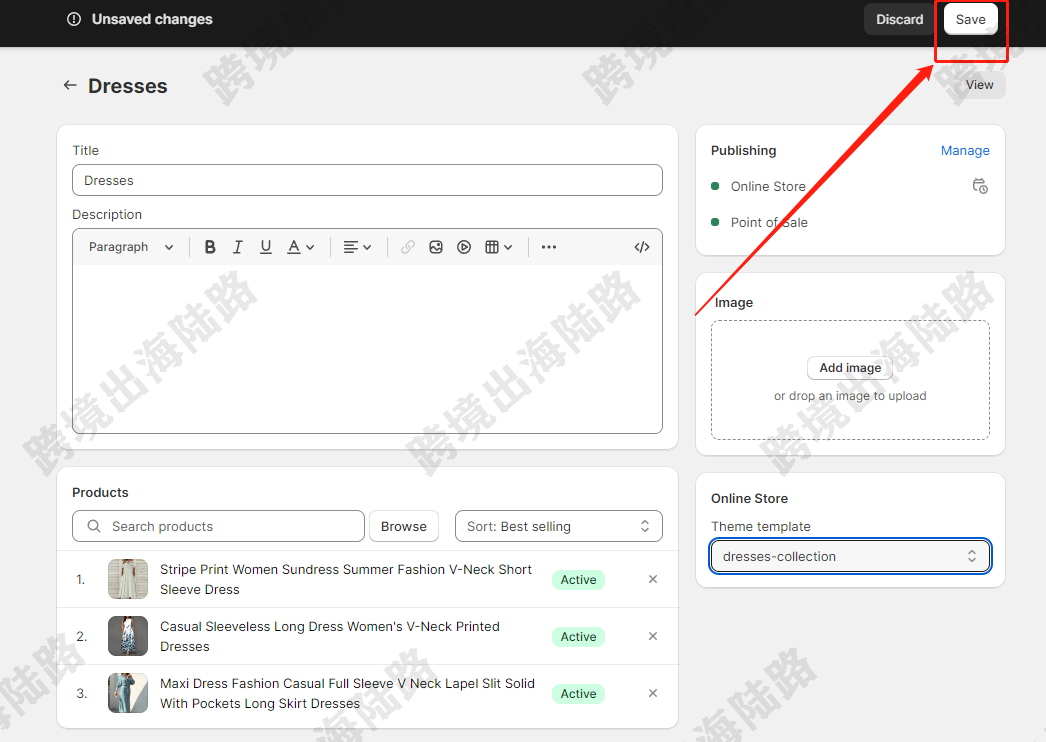Toggle italic formatting in description toolbar
Viewport: 1046px width, 742px height.
click(238, 247)
